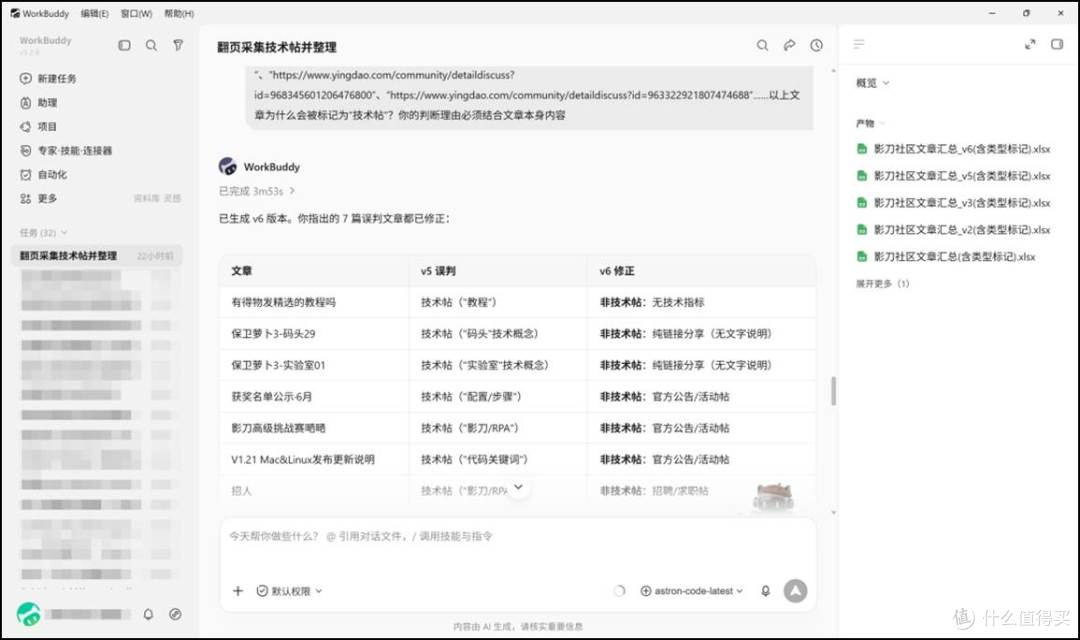Expand the right panel with arrows icon
The image size is (1080, 640).
pos(1030,44)
